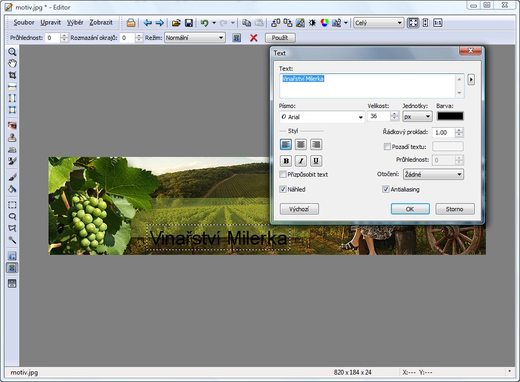Select the Horizon alignment tool
This screenshot has height=382, width=520.
click(12, 87)
